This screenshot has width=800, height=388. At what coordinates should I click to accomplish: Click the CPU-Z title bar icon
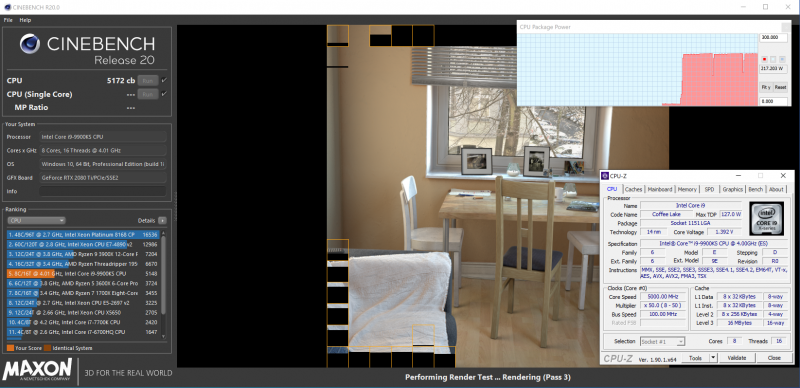click(605, 176)
